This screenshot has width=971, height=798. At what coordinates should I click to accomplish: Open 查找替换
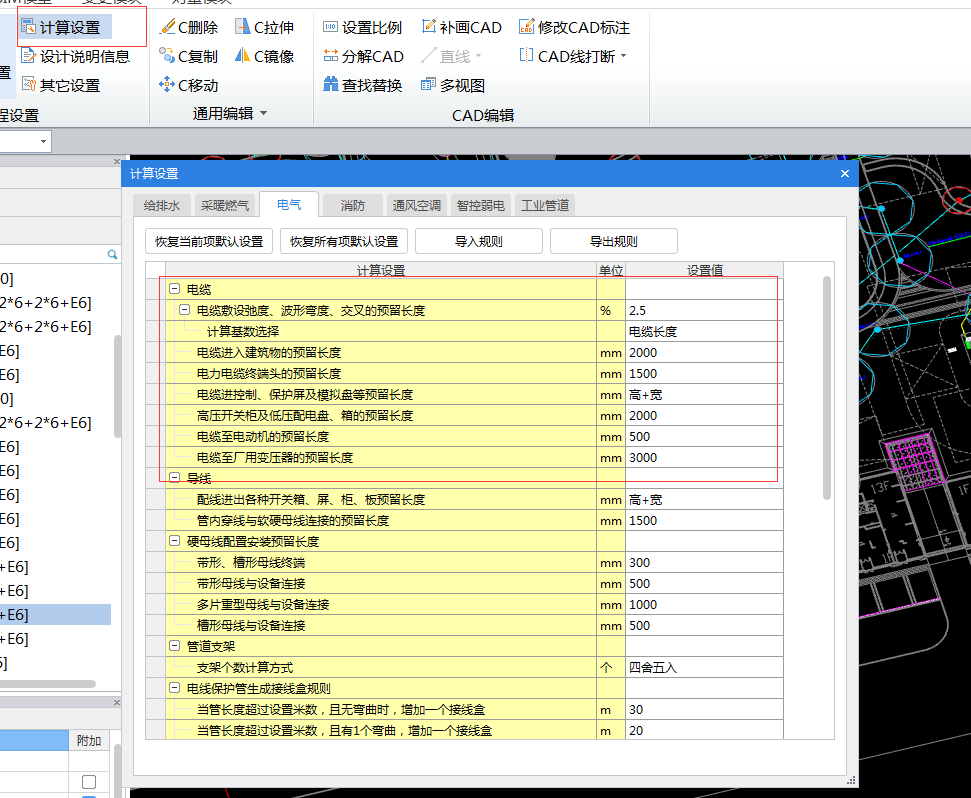pyautogui.click(x=362, y=85)
